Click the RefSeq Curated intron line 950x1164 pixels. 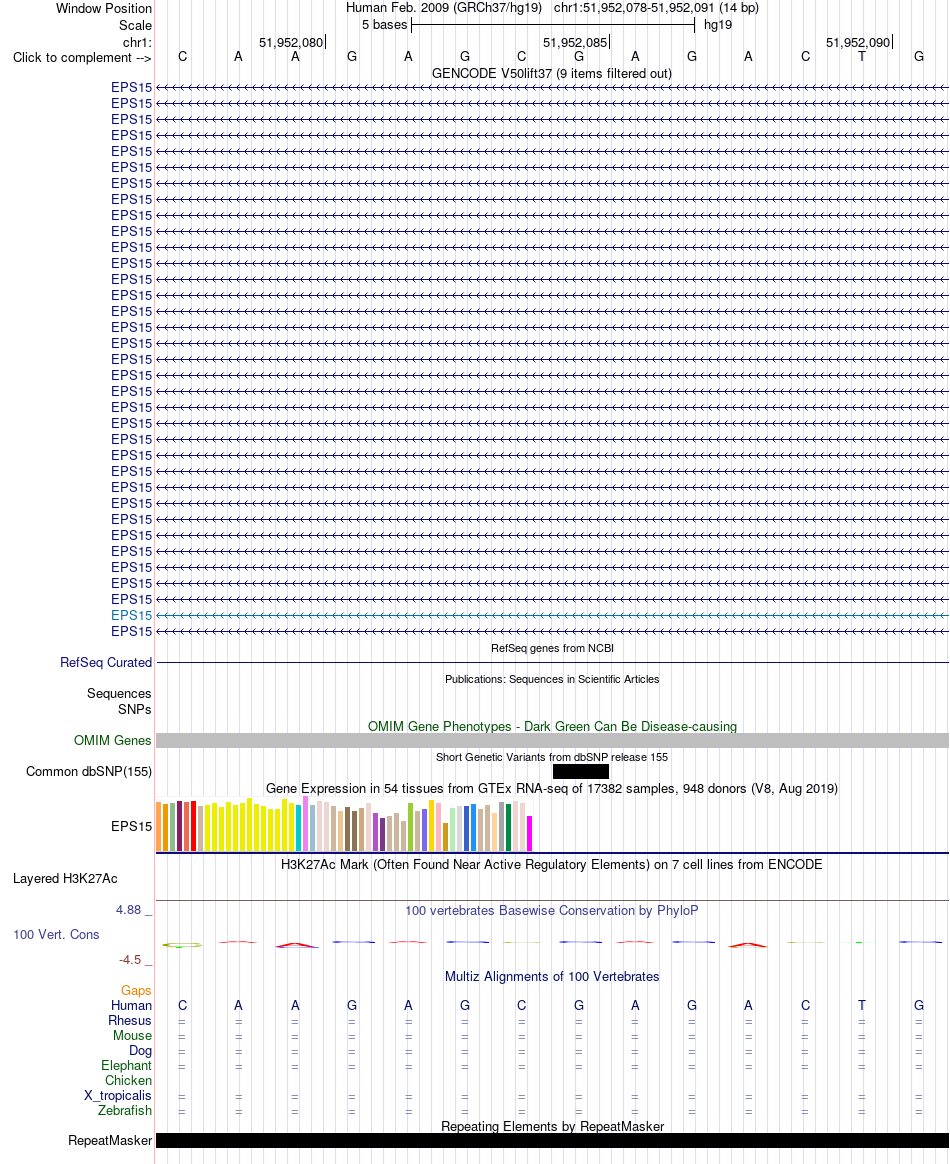pos(552,662)
